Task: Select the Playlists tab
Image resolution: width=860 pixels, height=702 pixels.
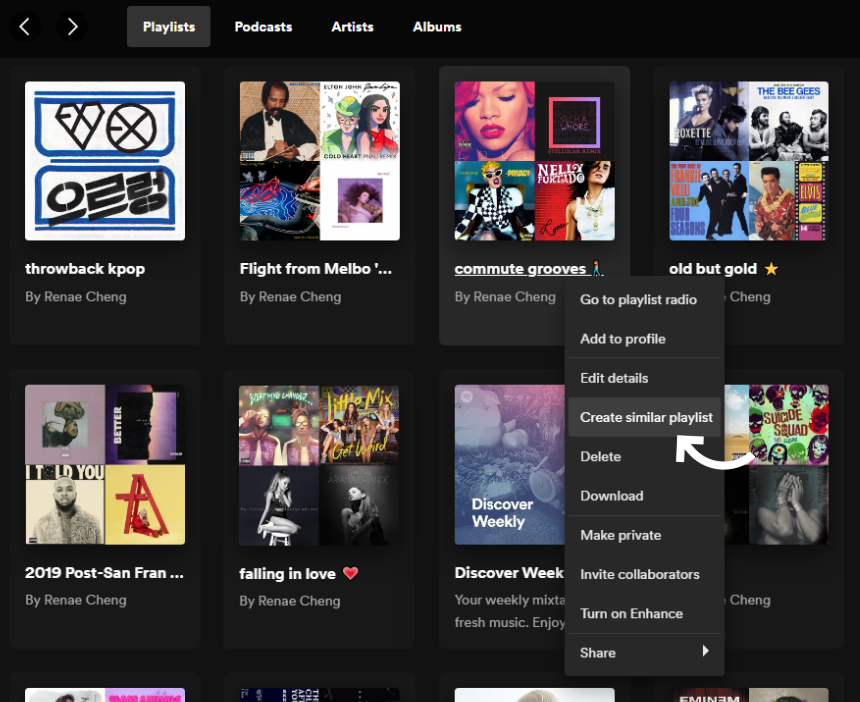Action: [169, 27]
